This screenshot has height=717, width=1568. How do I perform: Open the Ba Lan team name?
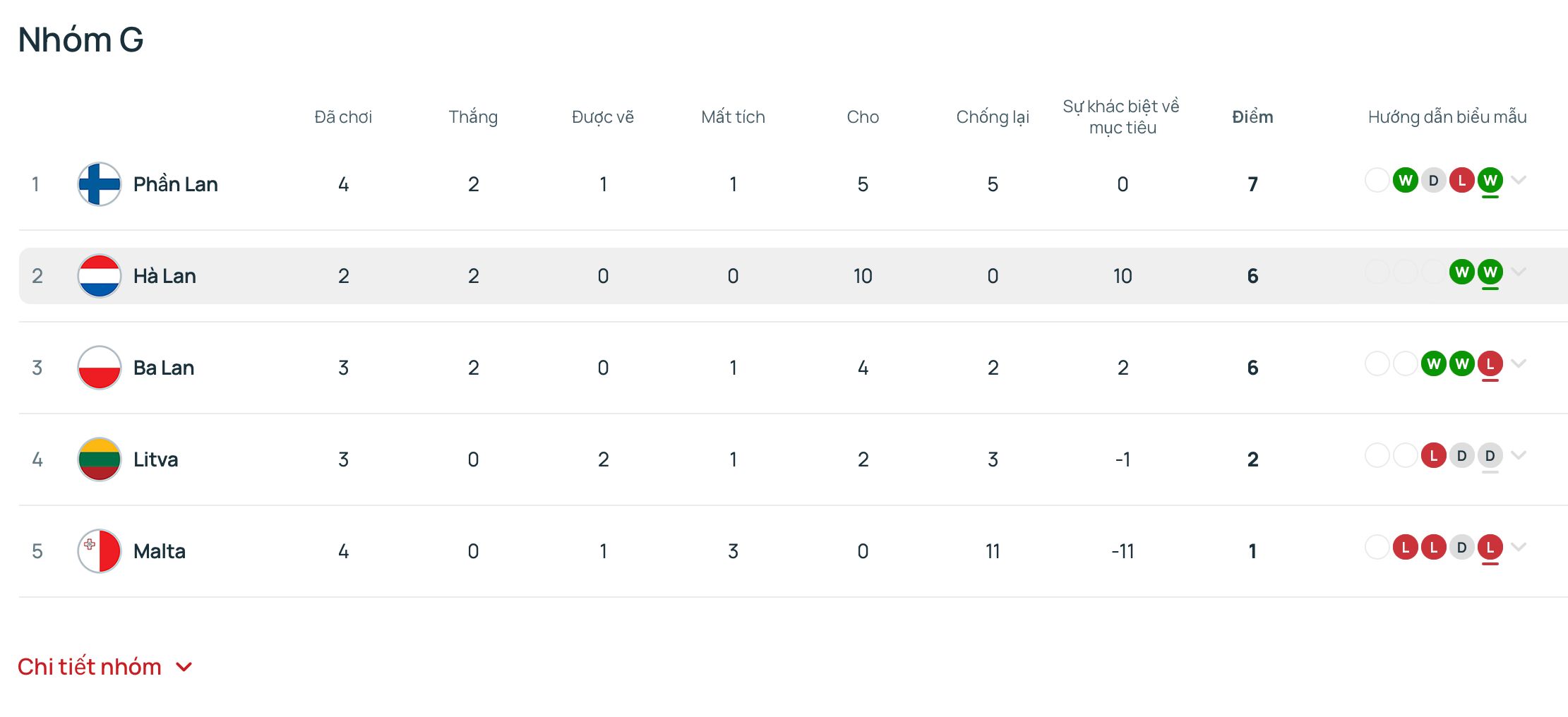coord(164,368)
